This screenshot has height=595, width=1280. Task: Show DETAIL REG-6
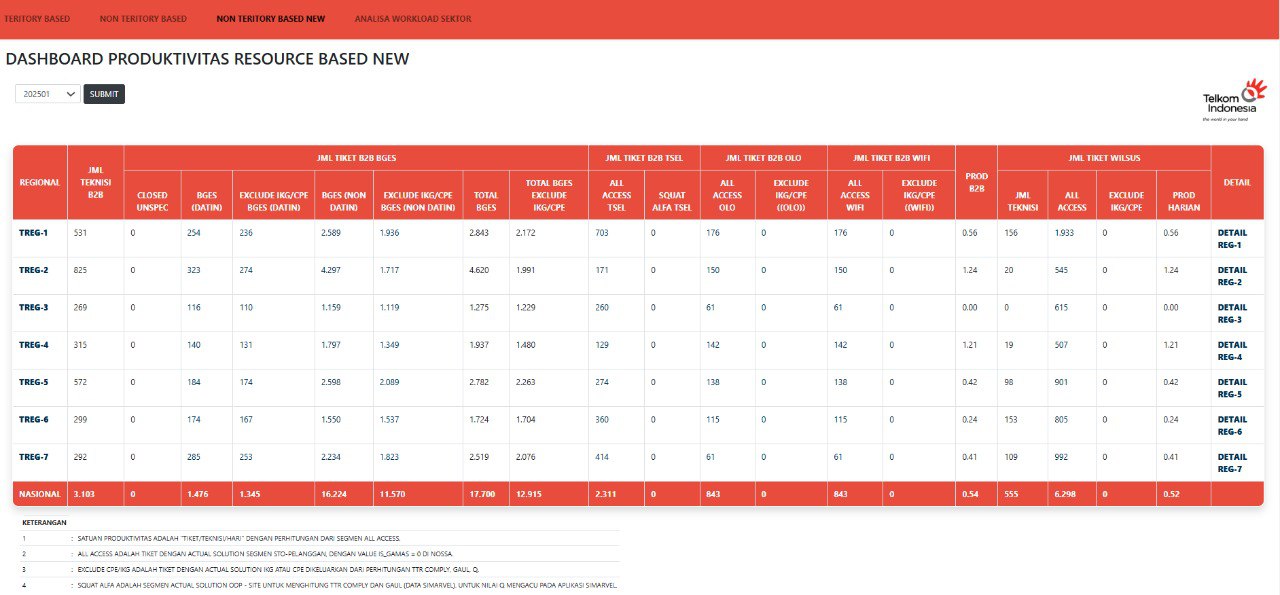[x=1232, y=425]
